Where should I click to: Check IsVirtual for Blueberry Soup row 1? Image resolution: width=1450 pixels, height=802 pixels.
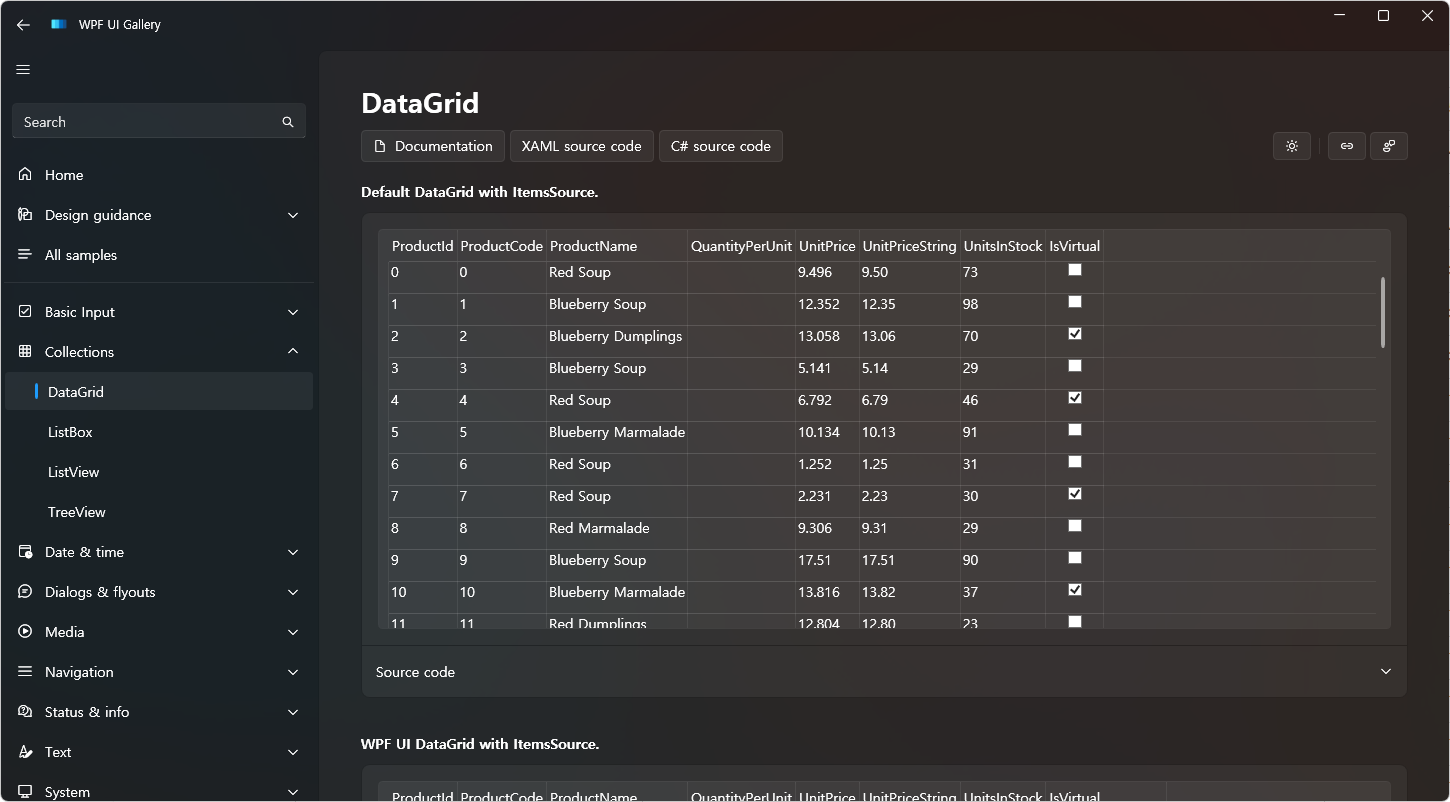(x=1075, y=302)
